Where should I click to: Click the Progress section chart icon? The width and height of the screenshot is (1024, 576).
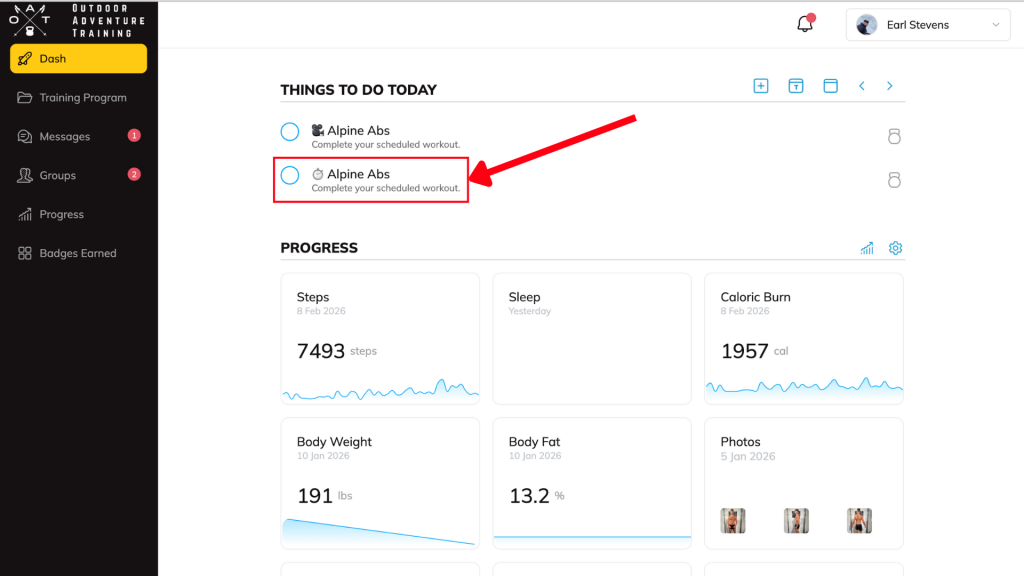(x=867, y=248)
